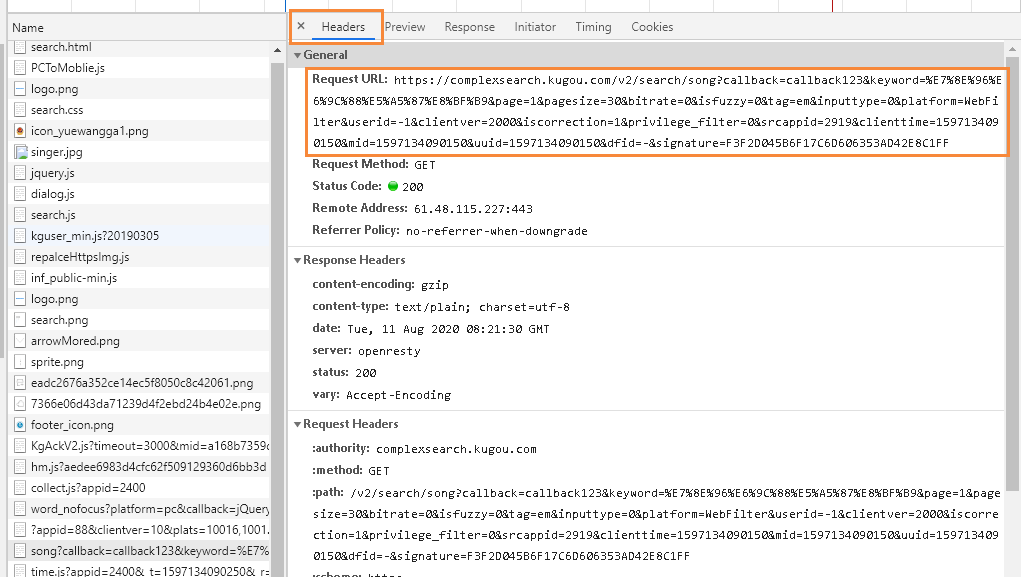Screen dimensions: 1021x577
Task: Click the vary Accept-Encoding value
Action: [x=399, y=395]
